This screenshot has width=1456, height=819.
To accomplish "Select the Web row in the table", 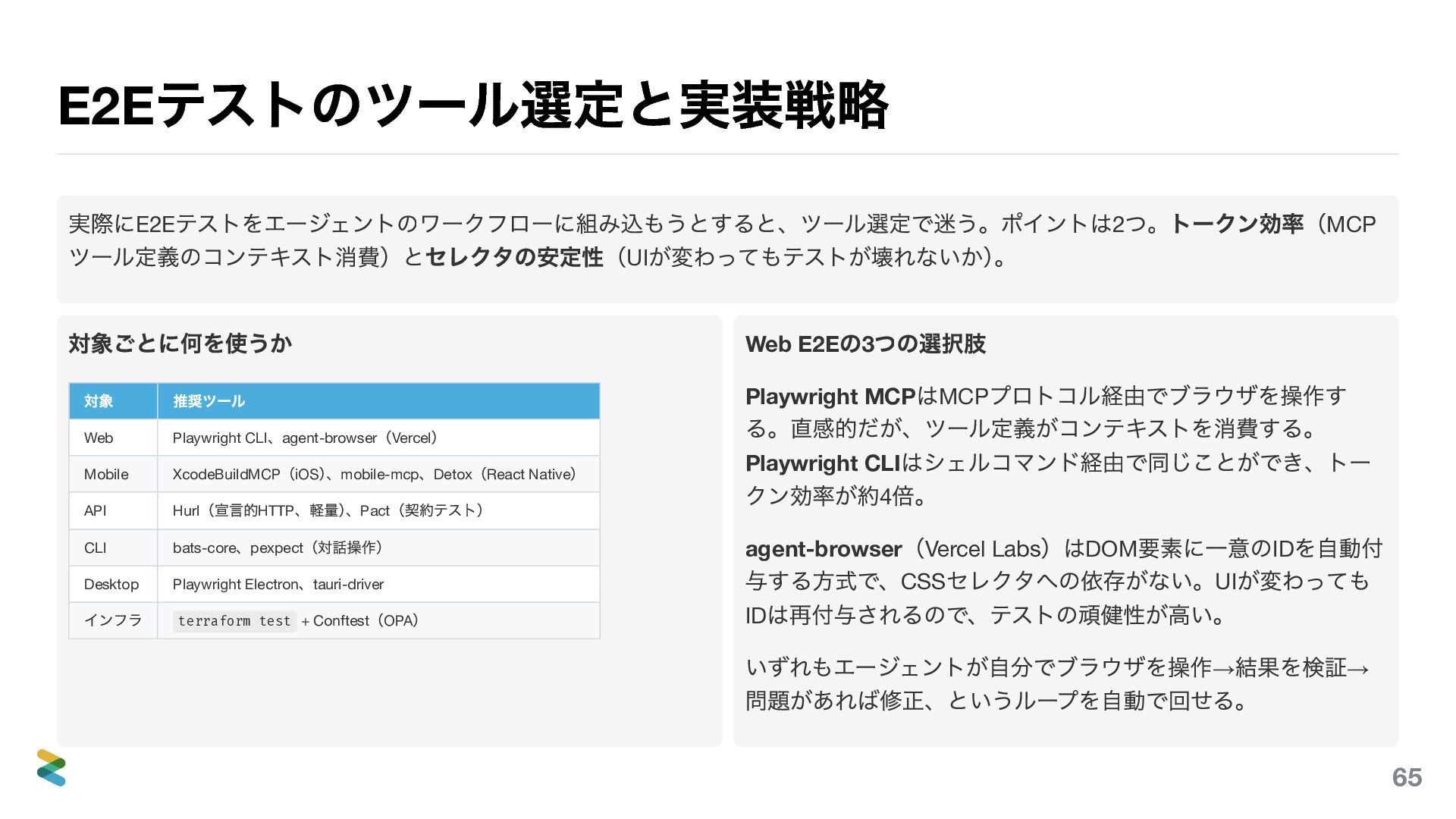I will coord(99,438).
